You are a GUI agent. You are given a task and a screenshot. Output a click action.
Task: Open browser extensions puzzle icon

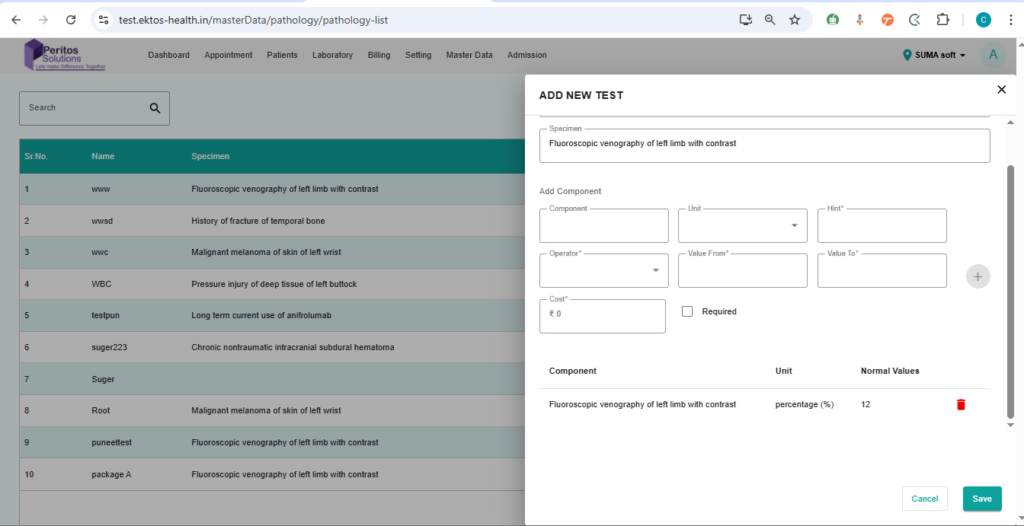[942, 19]
